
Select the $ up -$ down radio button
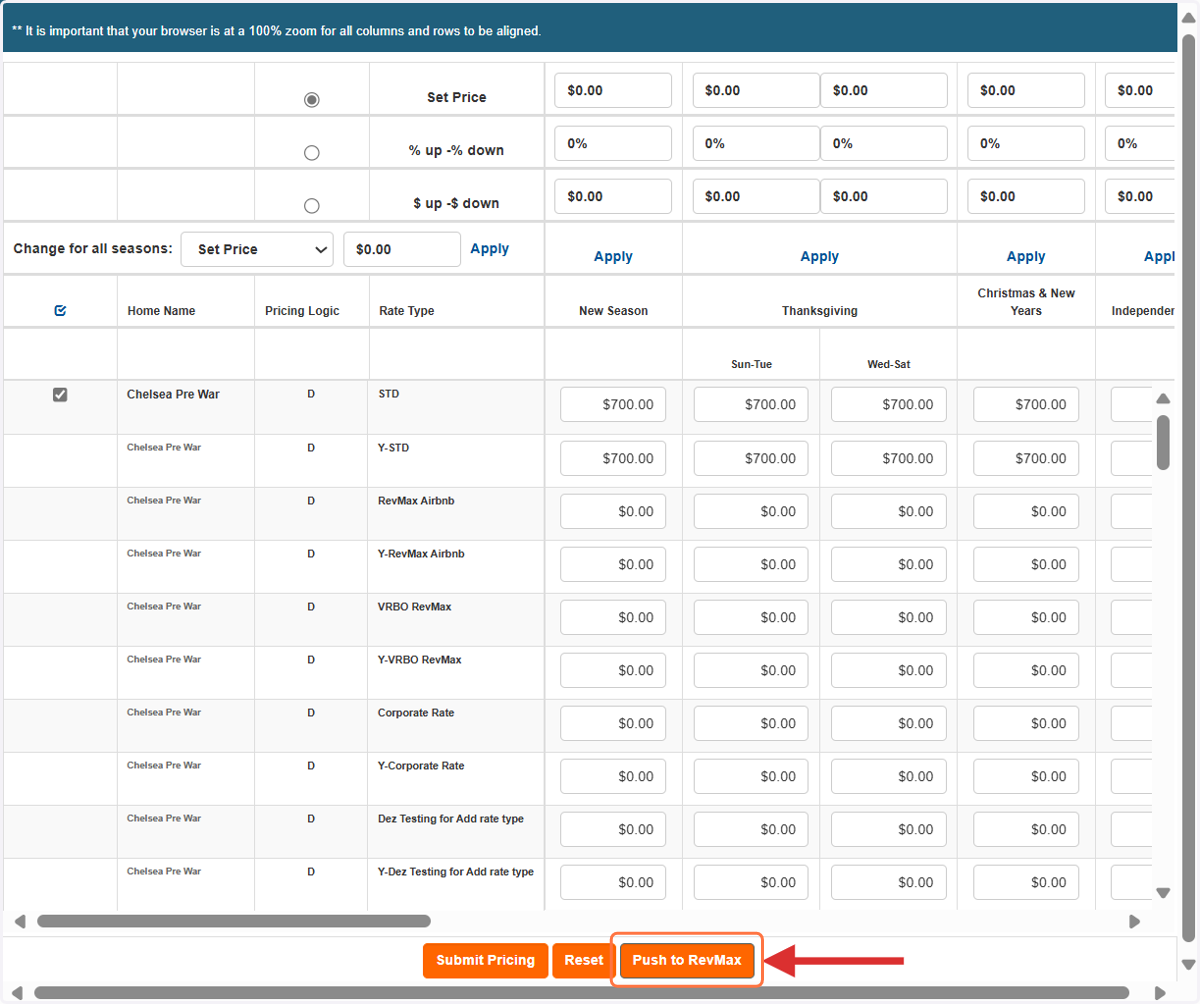coord(311,205)
